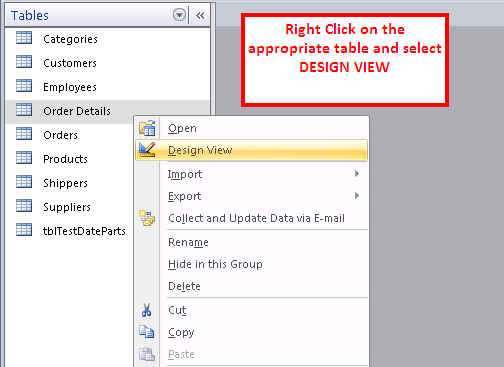504x367 pixels.
Task: Click the Shippers table name
Action: point(65,183)
